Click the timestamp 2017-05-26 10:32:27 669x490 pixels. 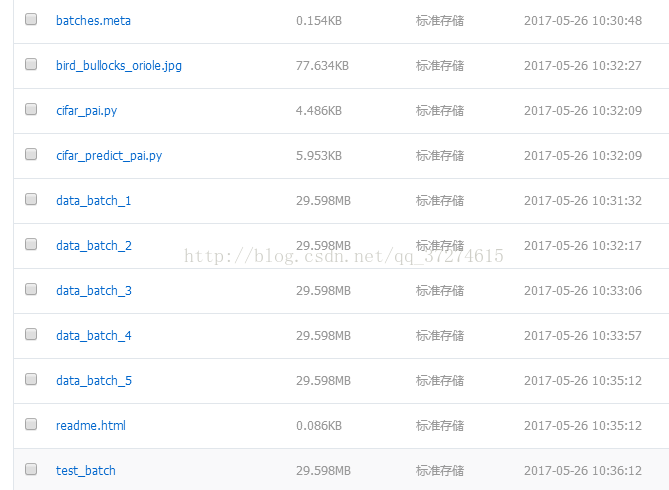583,66
